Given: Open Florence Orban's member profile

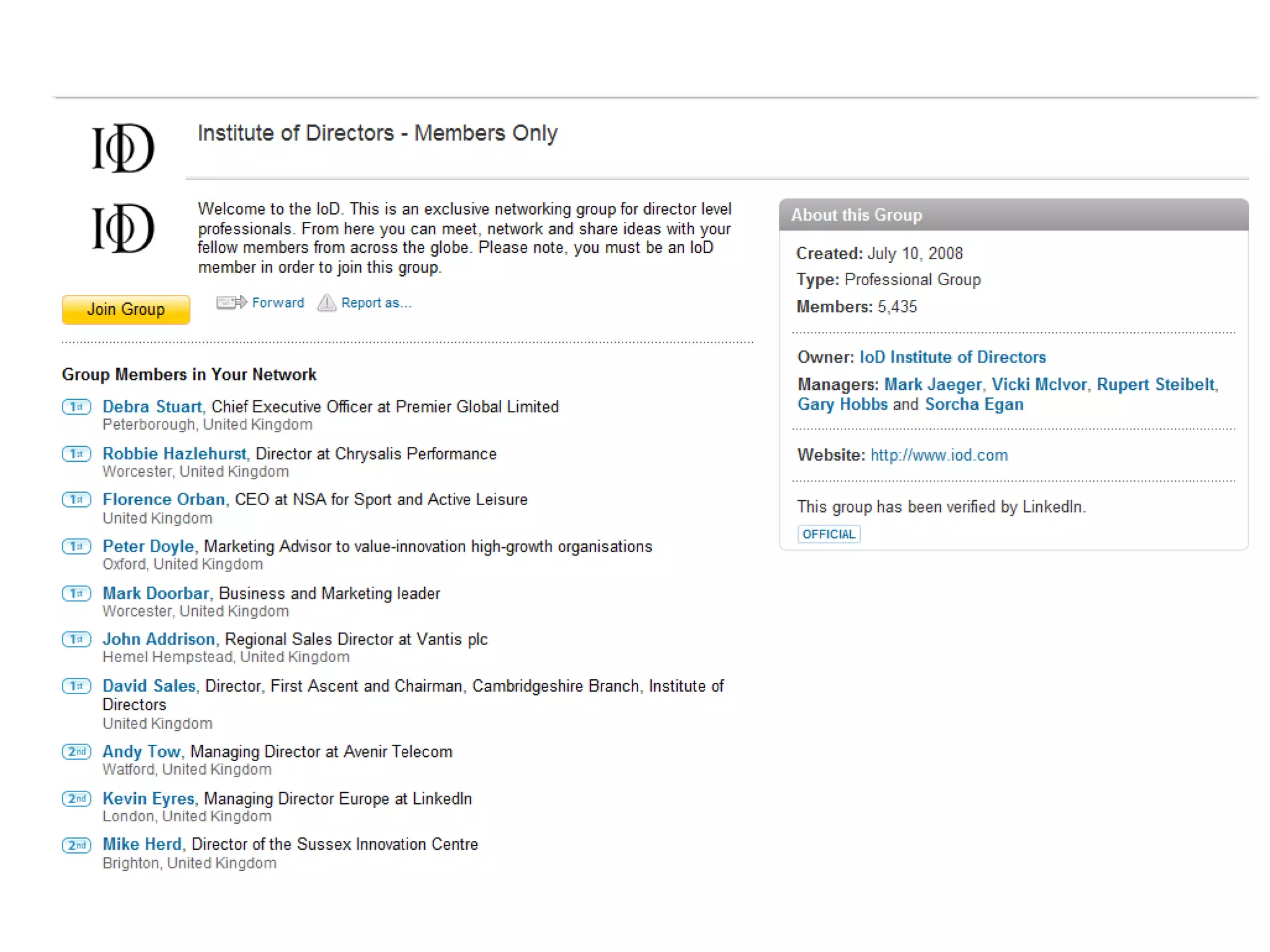Looking at the screenshot, I should coord(164,500).
